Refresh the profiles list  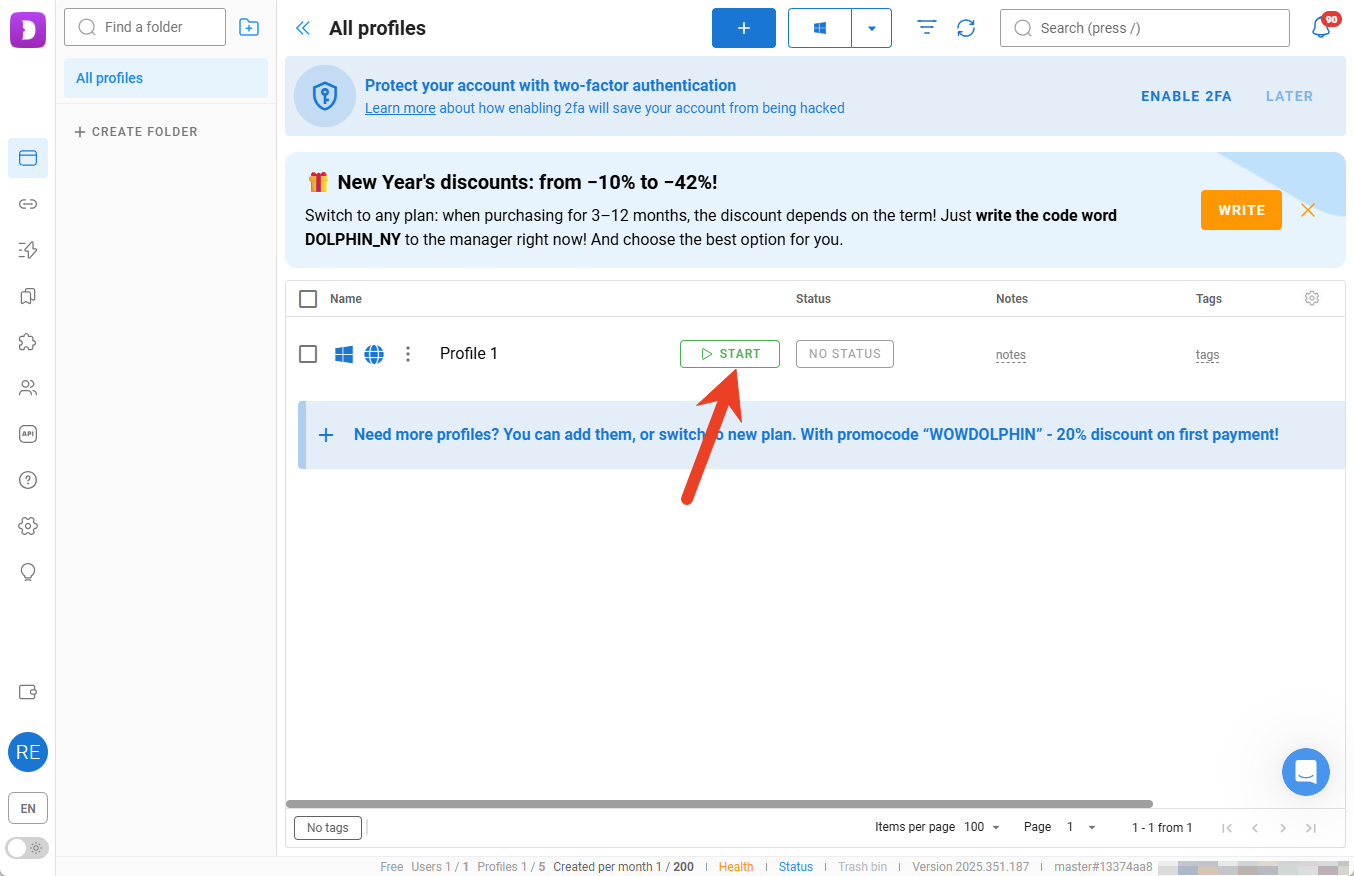[x=966, y=28]
